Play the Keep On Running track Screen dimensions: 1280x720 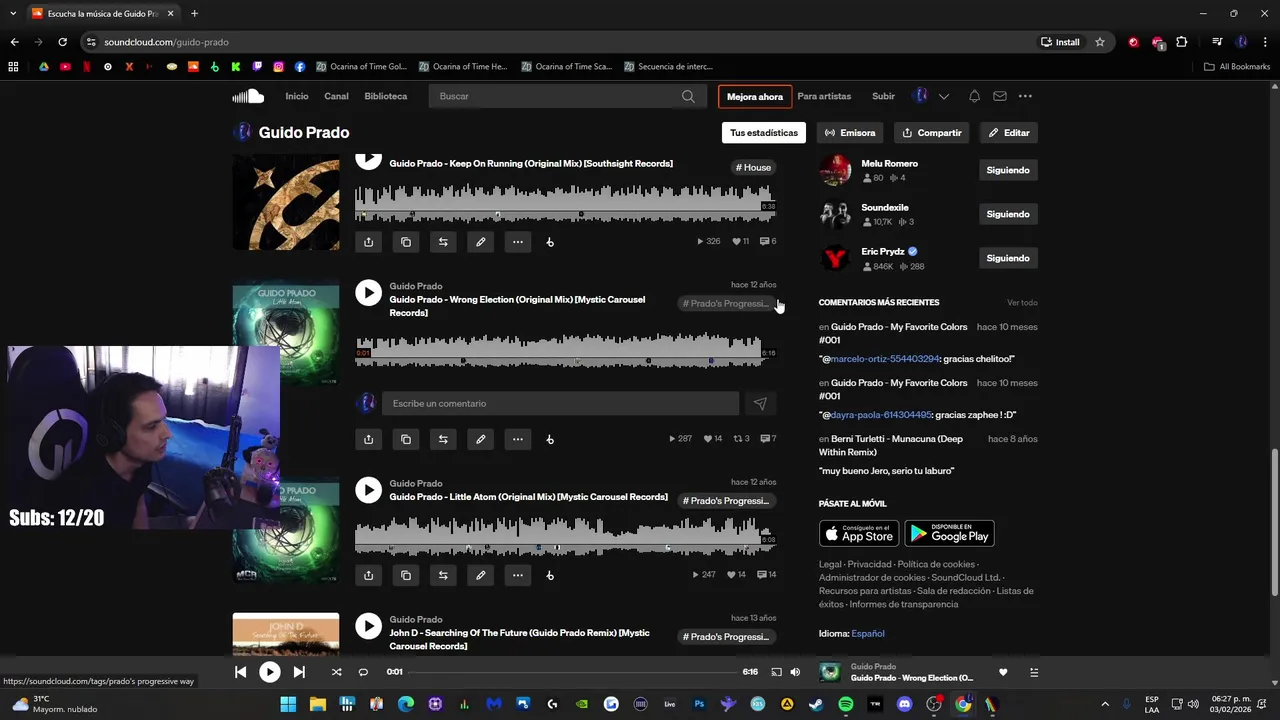[369, 160]
